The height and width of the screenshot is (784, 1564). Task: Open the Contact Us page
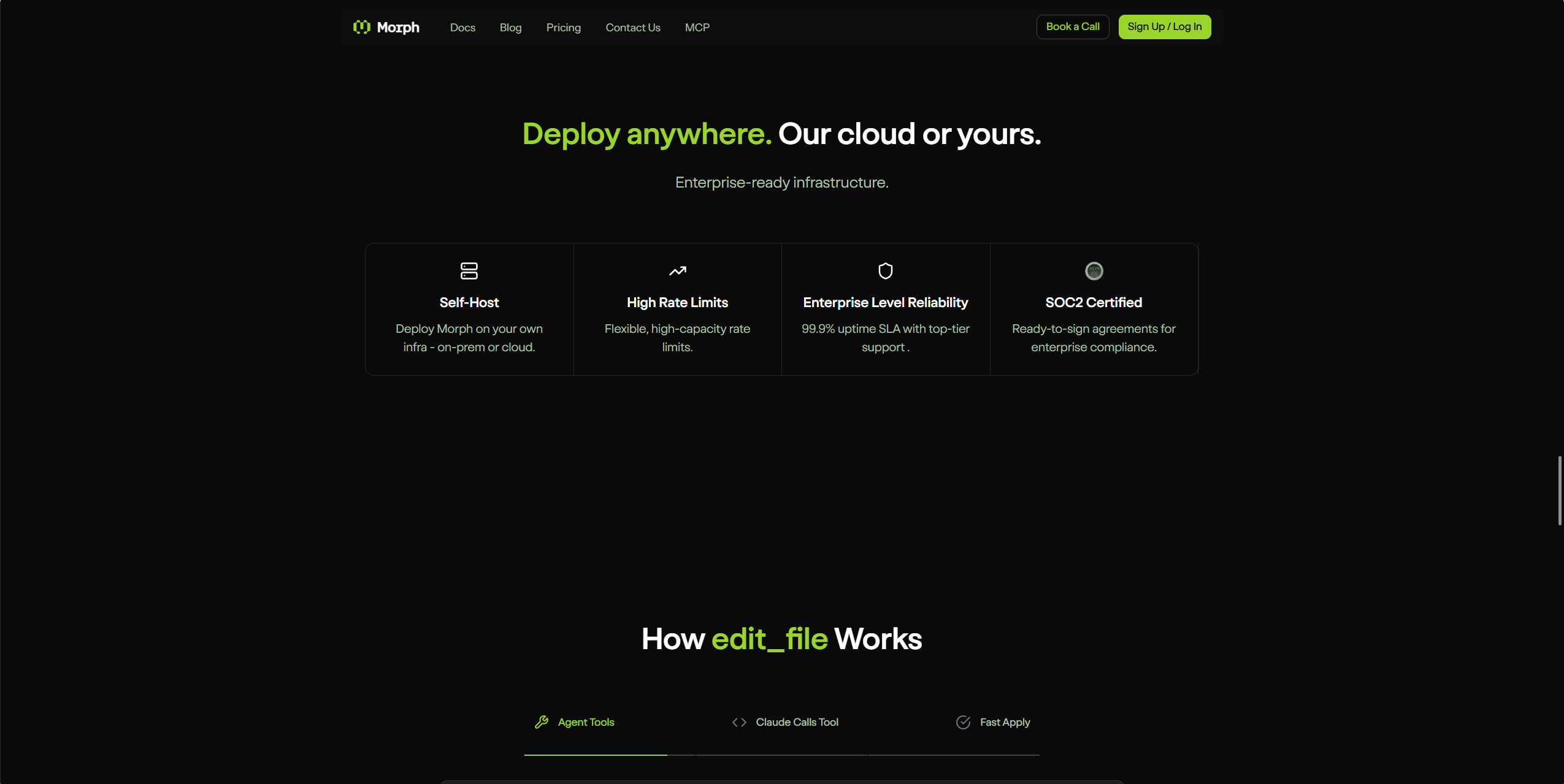[x=633, y=28]
